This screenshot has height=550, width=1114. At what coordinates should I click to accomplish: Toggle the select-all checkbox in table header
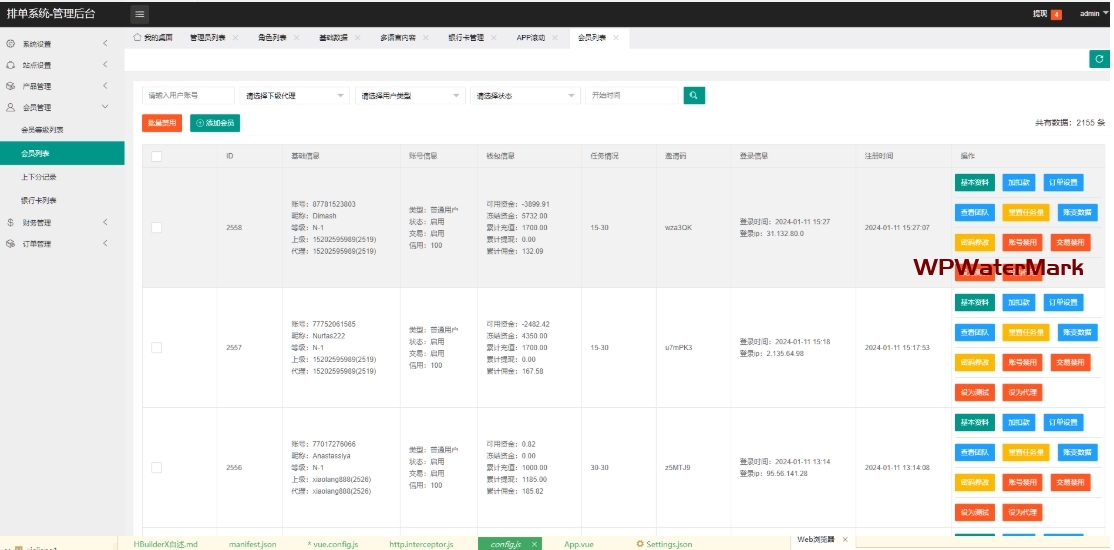point(156,156)
